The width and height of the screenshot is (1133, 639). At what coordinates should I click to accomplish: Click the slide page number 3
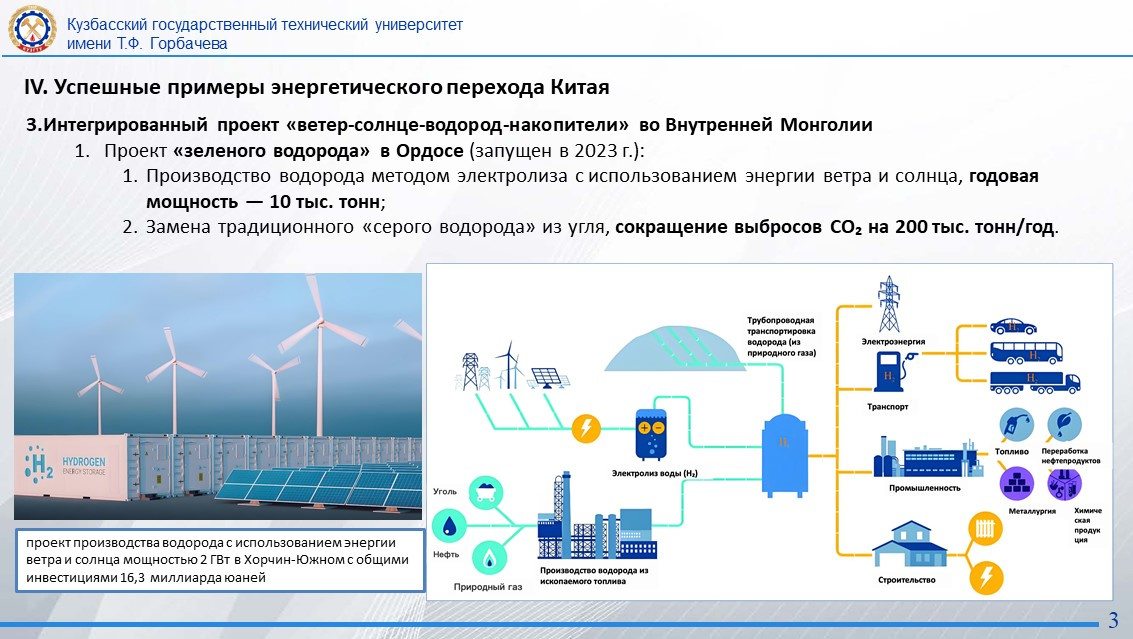(1113, 616)
